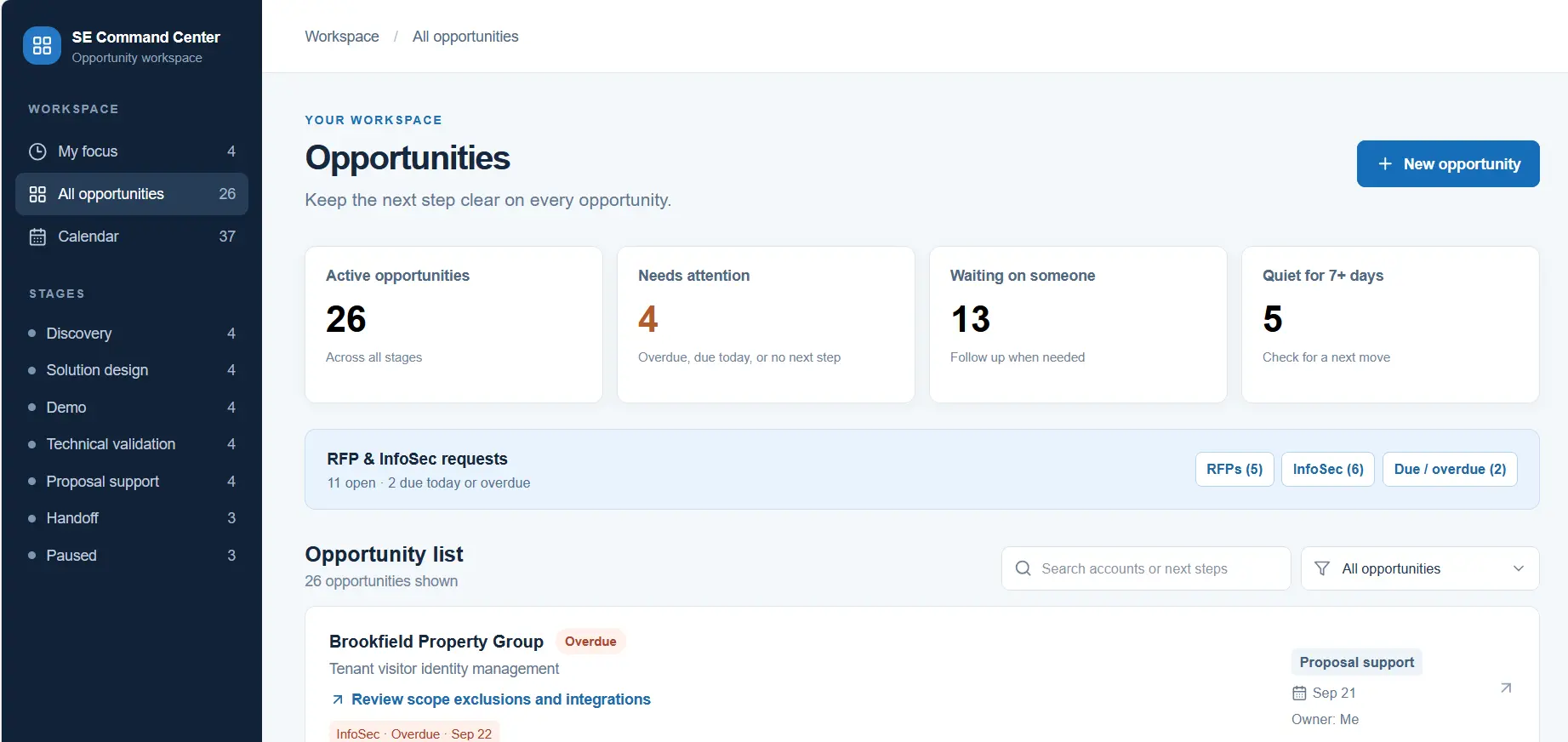Click the New opportunity button

tap(1448, 163)
